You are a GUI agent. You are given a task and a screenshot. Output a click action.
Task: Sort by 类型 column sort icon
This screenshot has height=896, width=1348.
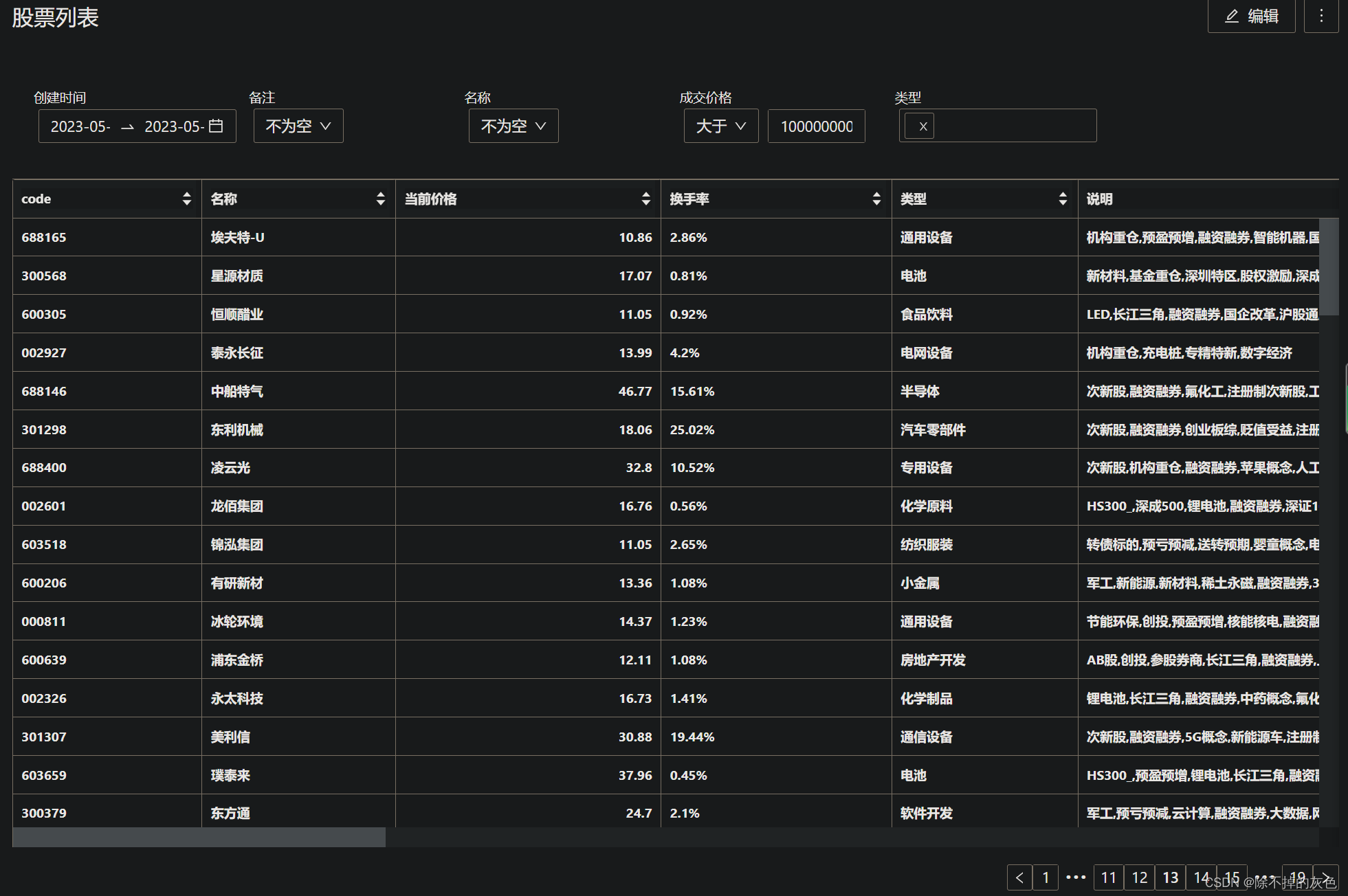coord(1063,199)
